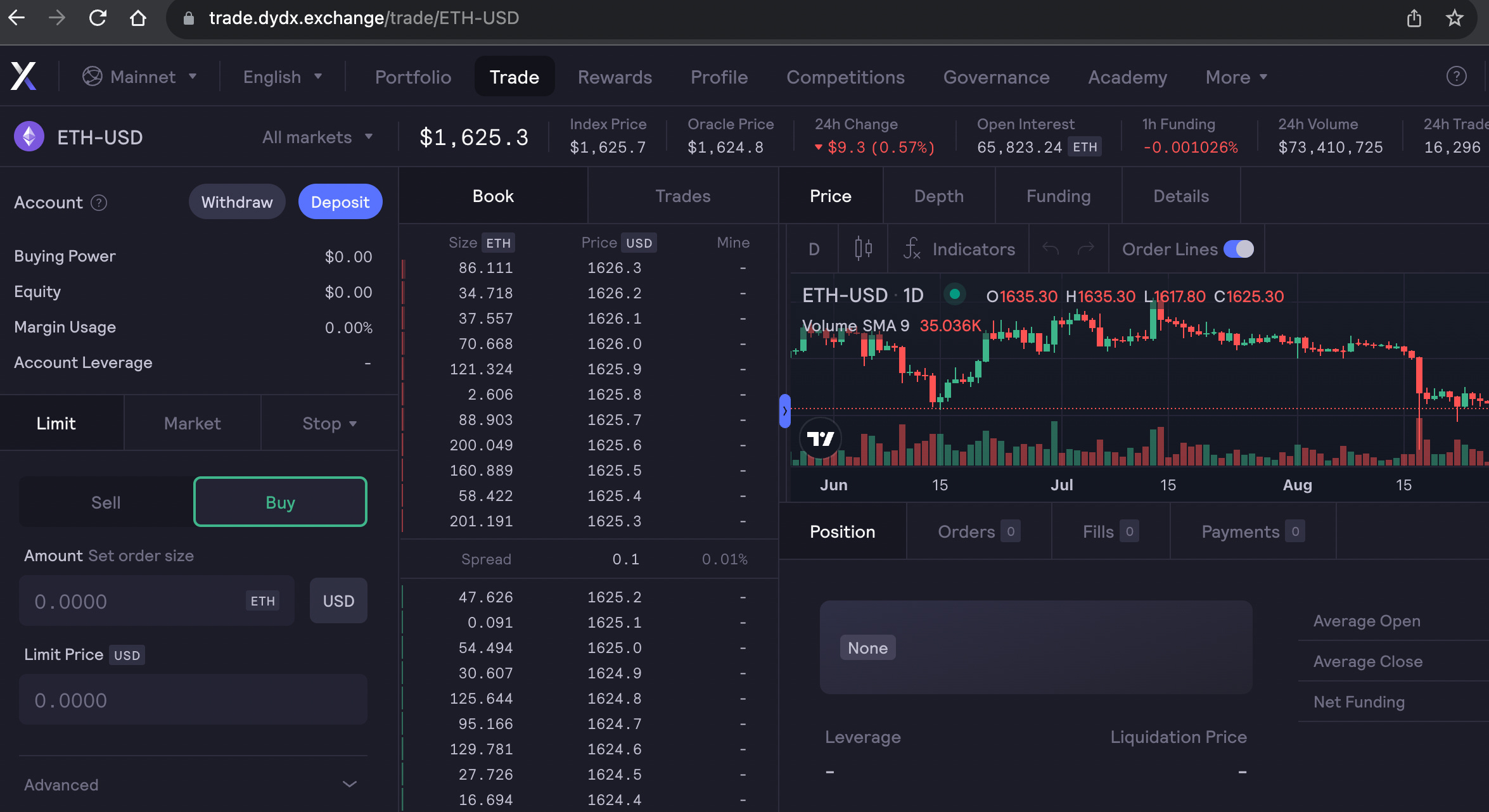Click the undo arrow on the chart
Screen dimensions: 1489x812
coord(1051,249)
